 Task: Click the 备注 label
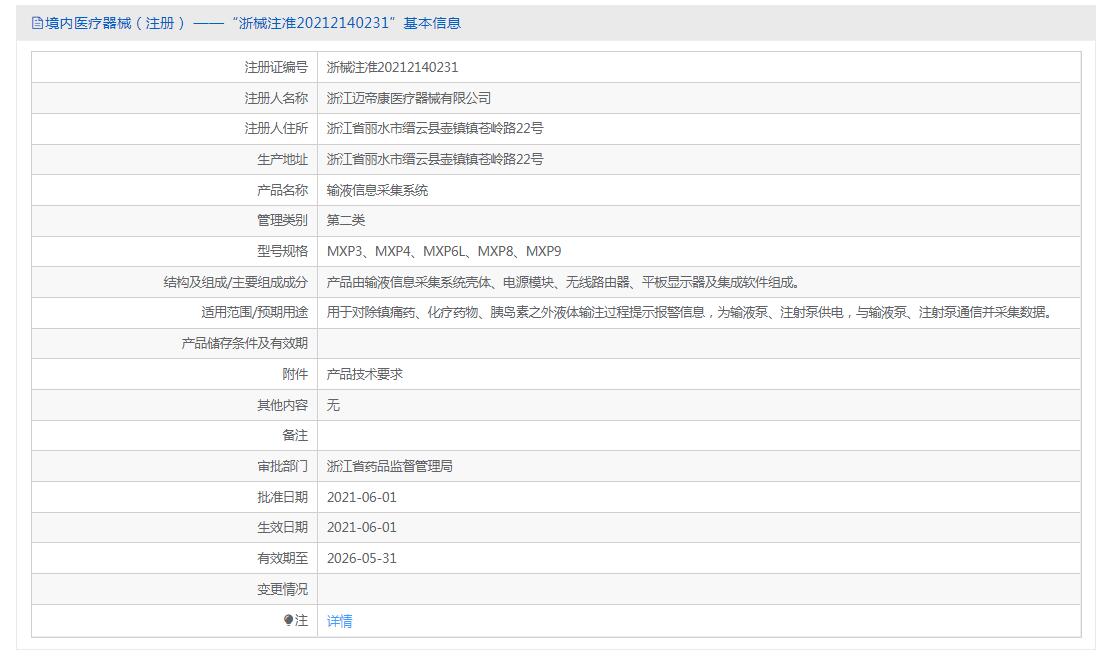[x=295, y=435]
